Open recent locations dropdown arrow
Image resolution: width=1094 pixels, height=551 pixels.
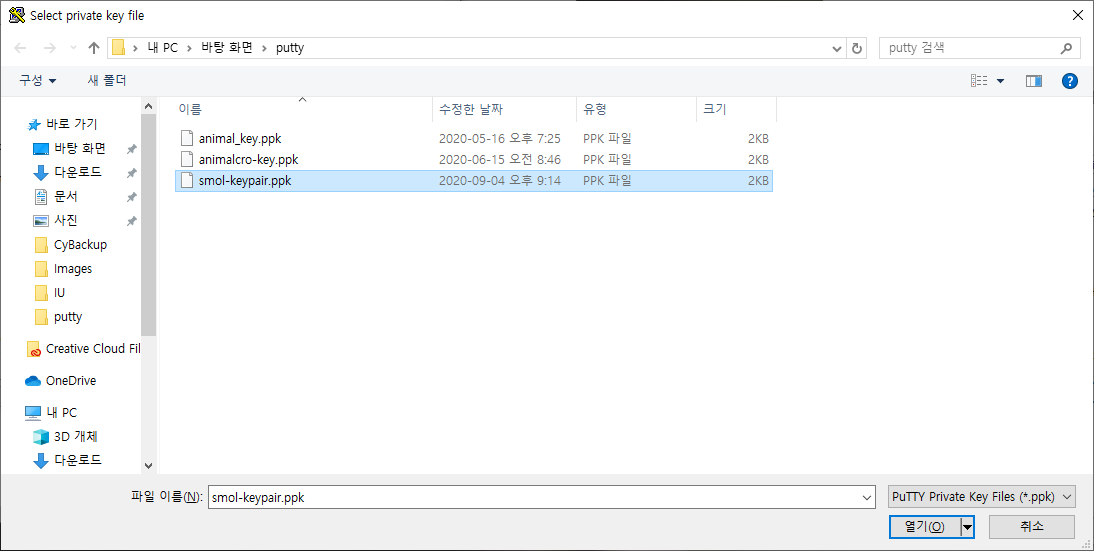[73, 48]
